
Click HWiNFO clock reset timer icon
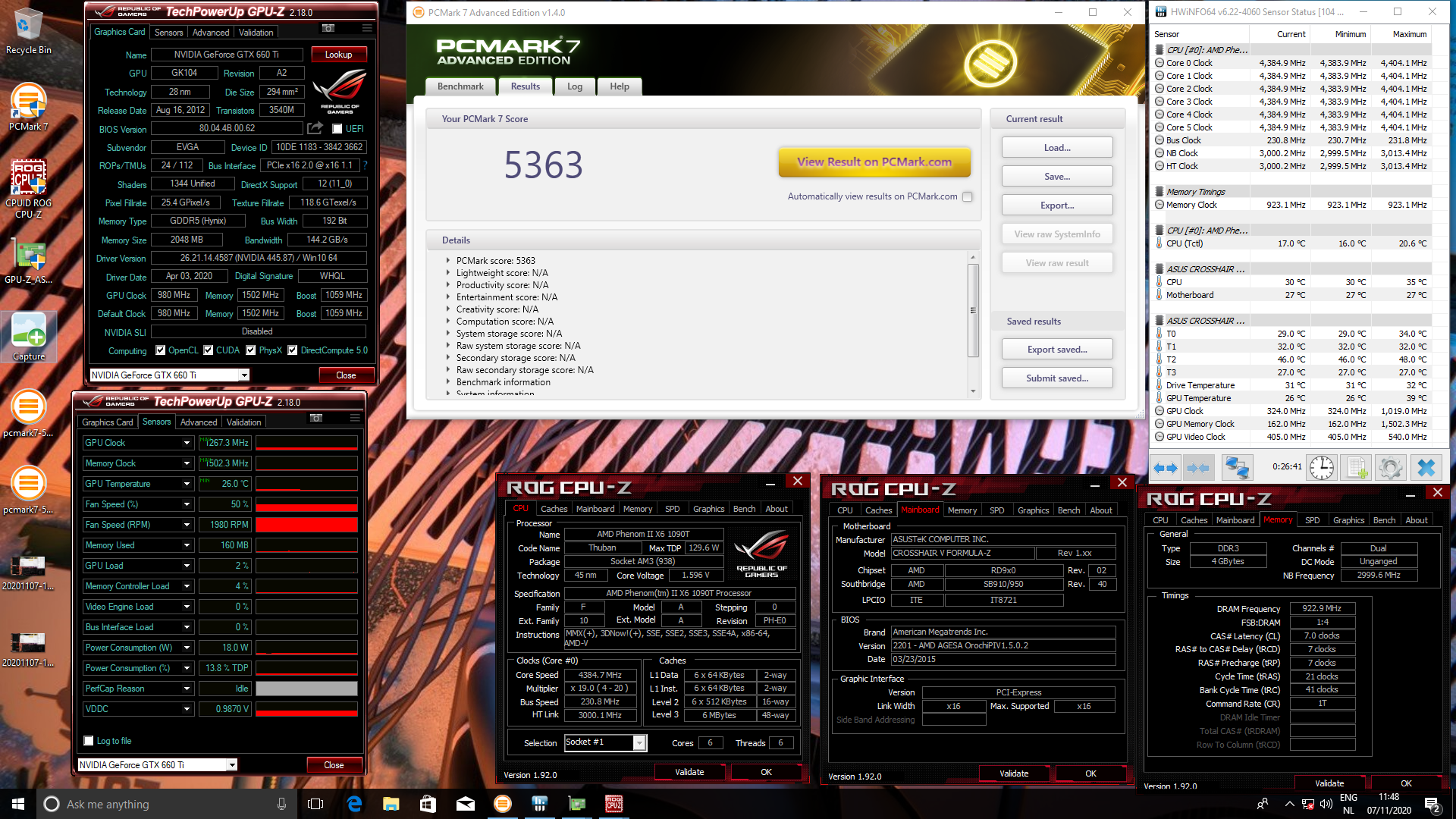1322,468
